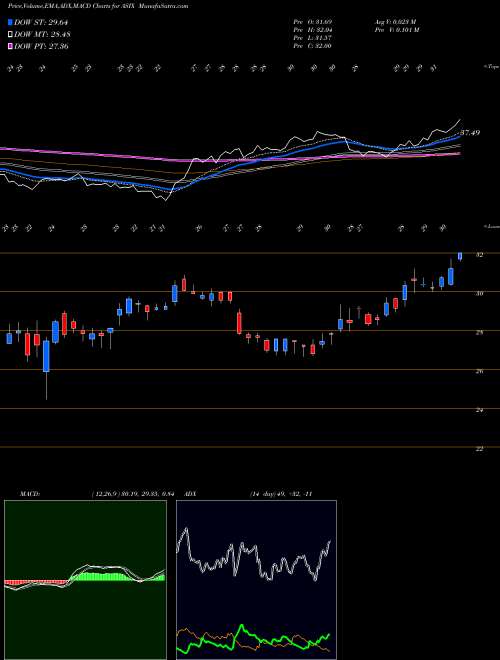Open the ADX indicator chart panel
Image resolution: width=500 pixels, height=660 pixels.
(x=256, y=580)
